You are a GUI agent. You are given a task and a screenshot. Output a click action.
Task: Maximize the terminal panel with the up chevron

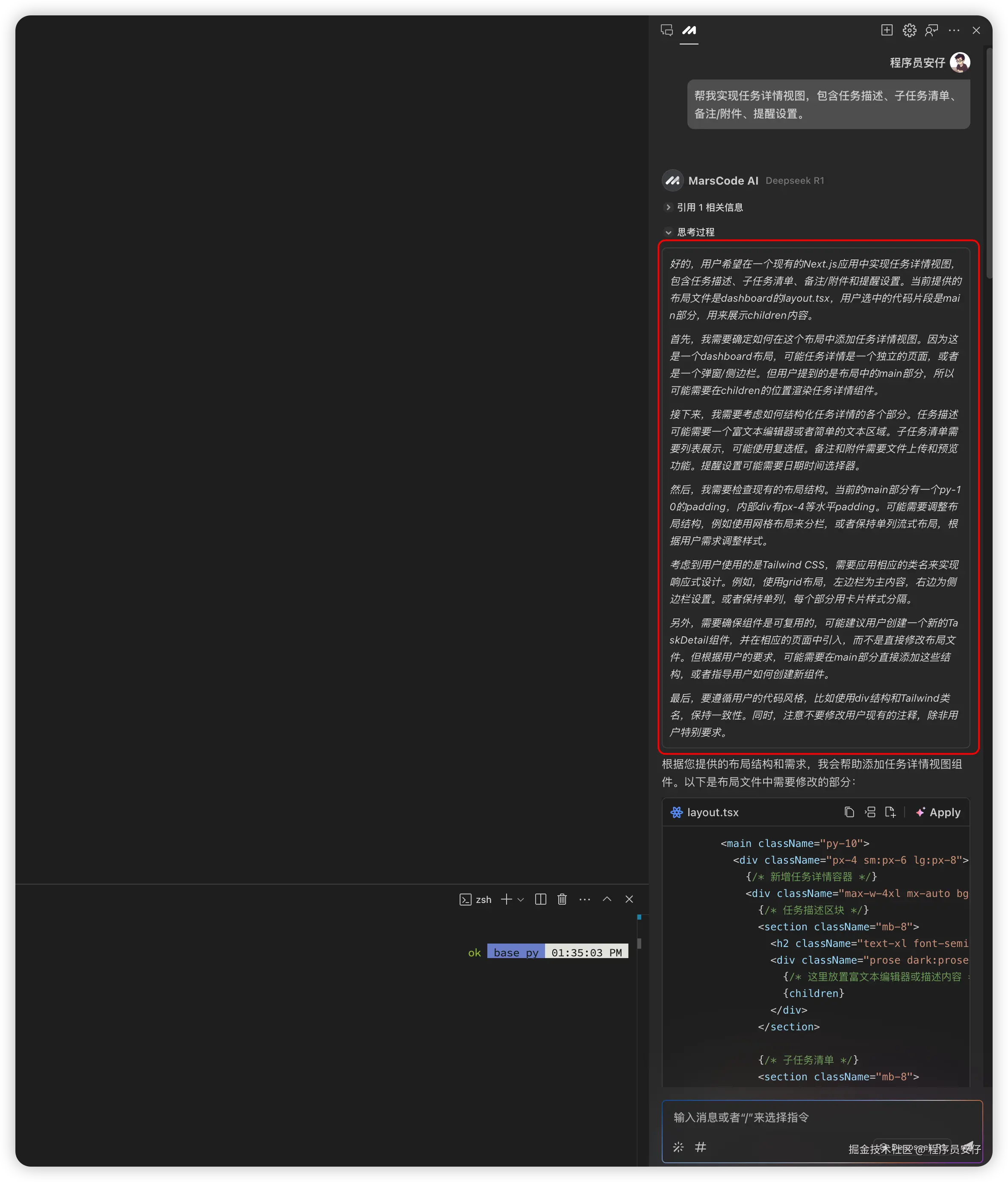point(607,899)
